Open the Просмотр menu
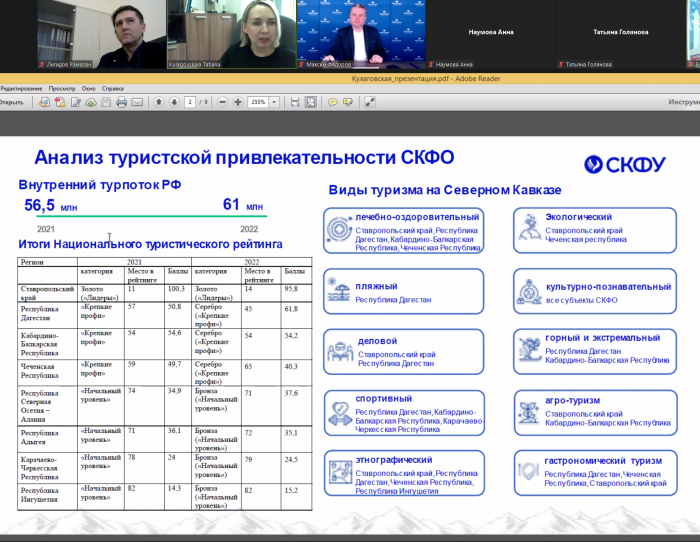Screen dimensions: 700x542 pyautogui.click(x=62, y=88)
